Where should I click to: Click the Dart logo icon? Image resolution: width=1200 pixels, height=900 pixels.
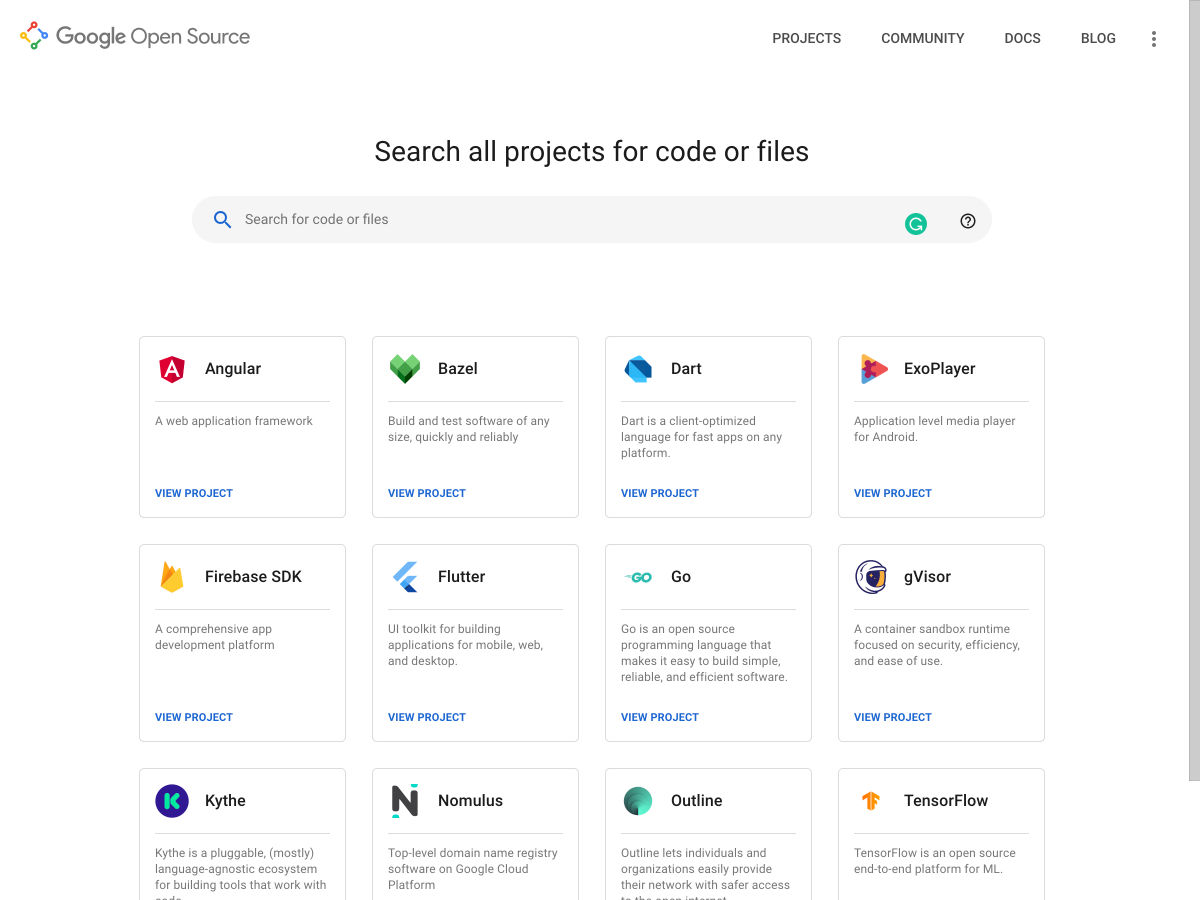pyautogui.click(x=638, y=369)
